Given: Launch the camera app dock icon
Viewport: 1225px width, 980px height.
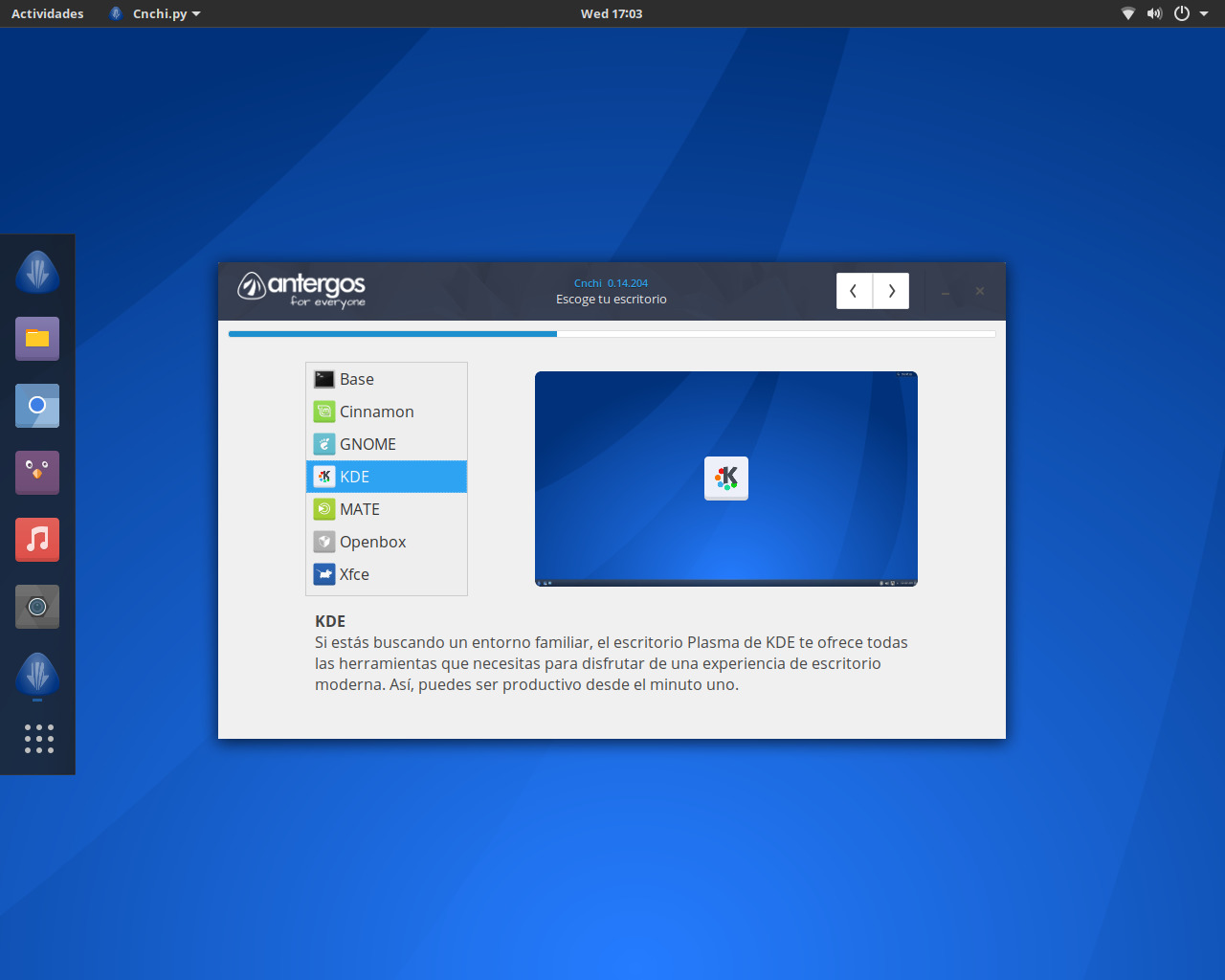Looking at the screenshot, I should coord(37,607).
